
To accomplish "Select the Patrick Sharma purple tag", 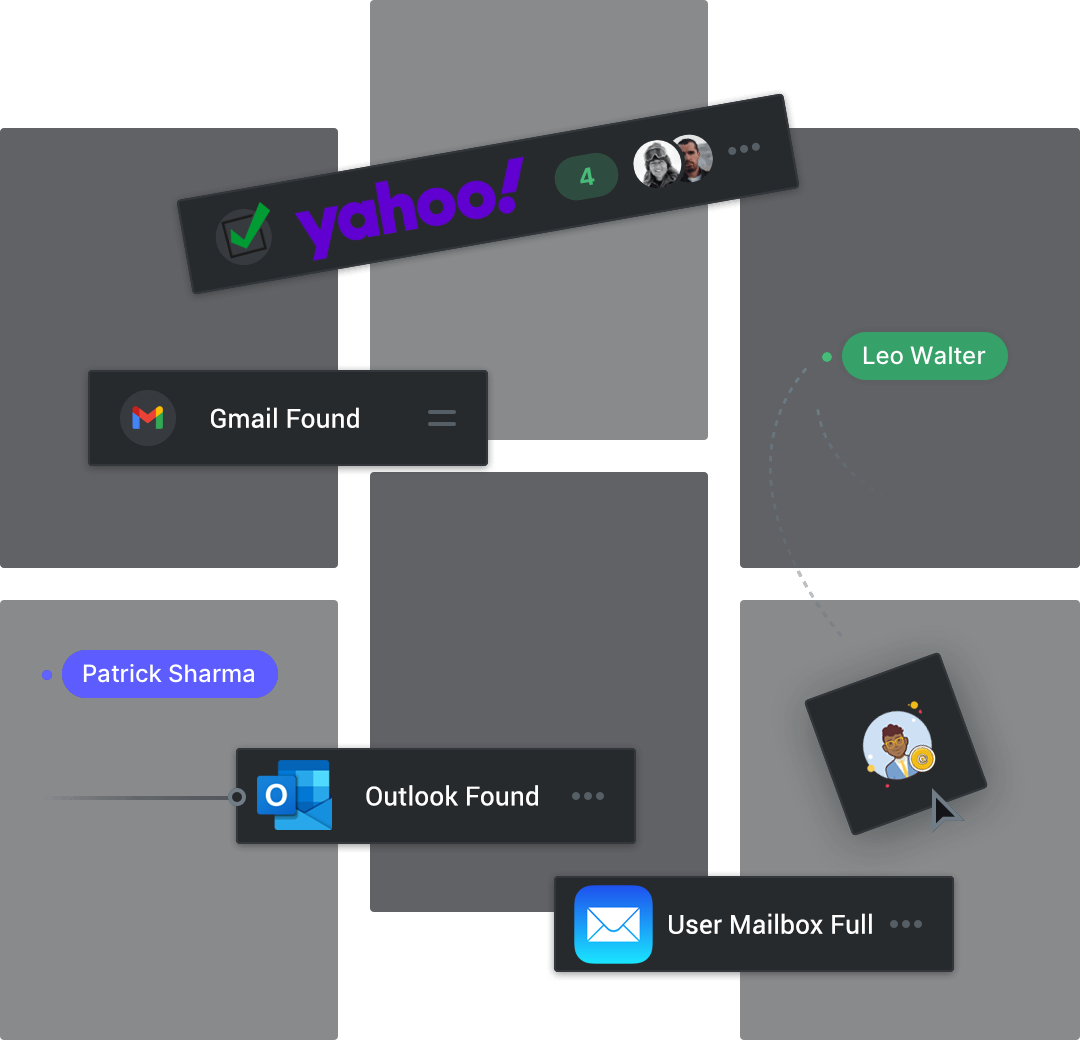I will pyautogui.click(x=169, y=674).
